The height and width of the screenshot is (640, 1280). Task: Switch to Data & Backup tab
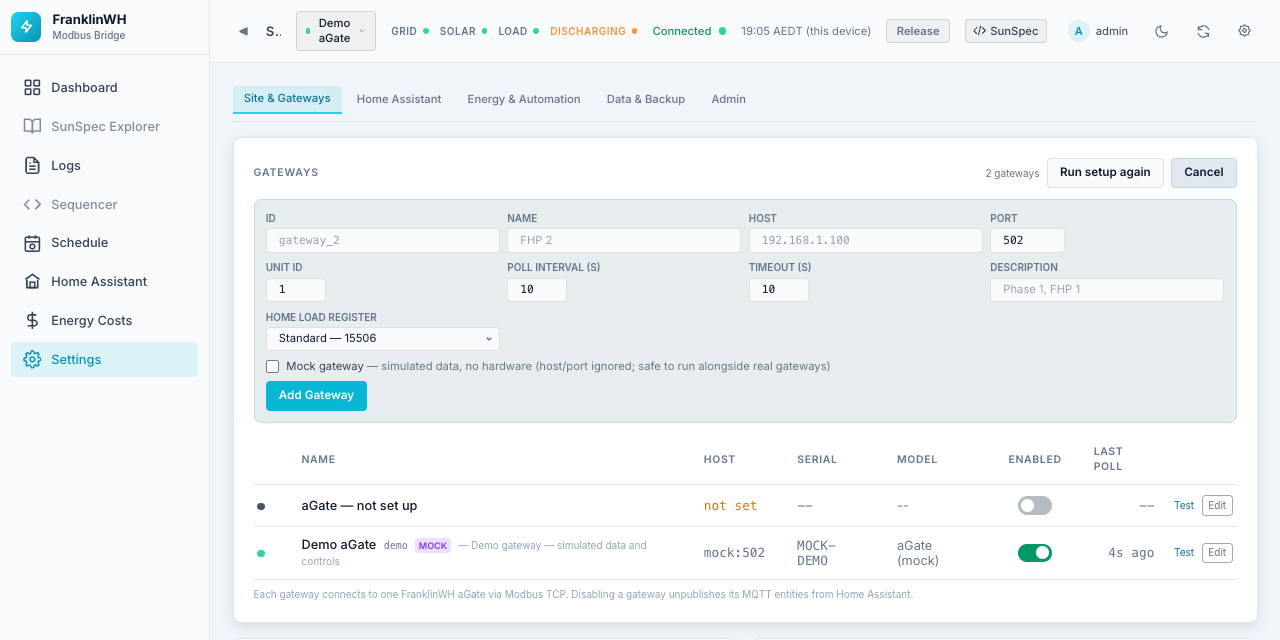click(646, 99)
